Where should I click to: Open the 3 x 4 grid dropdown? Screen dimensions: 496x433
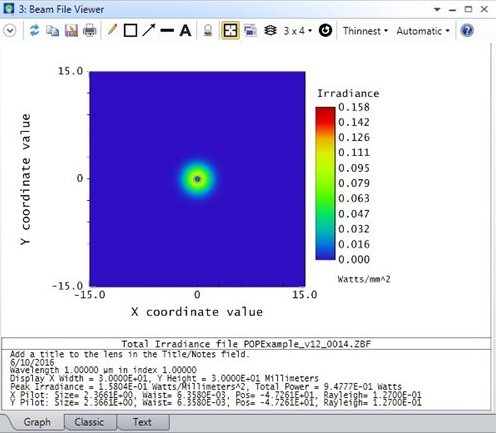point(298,31)
